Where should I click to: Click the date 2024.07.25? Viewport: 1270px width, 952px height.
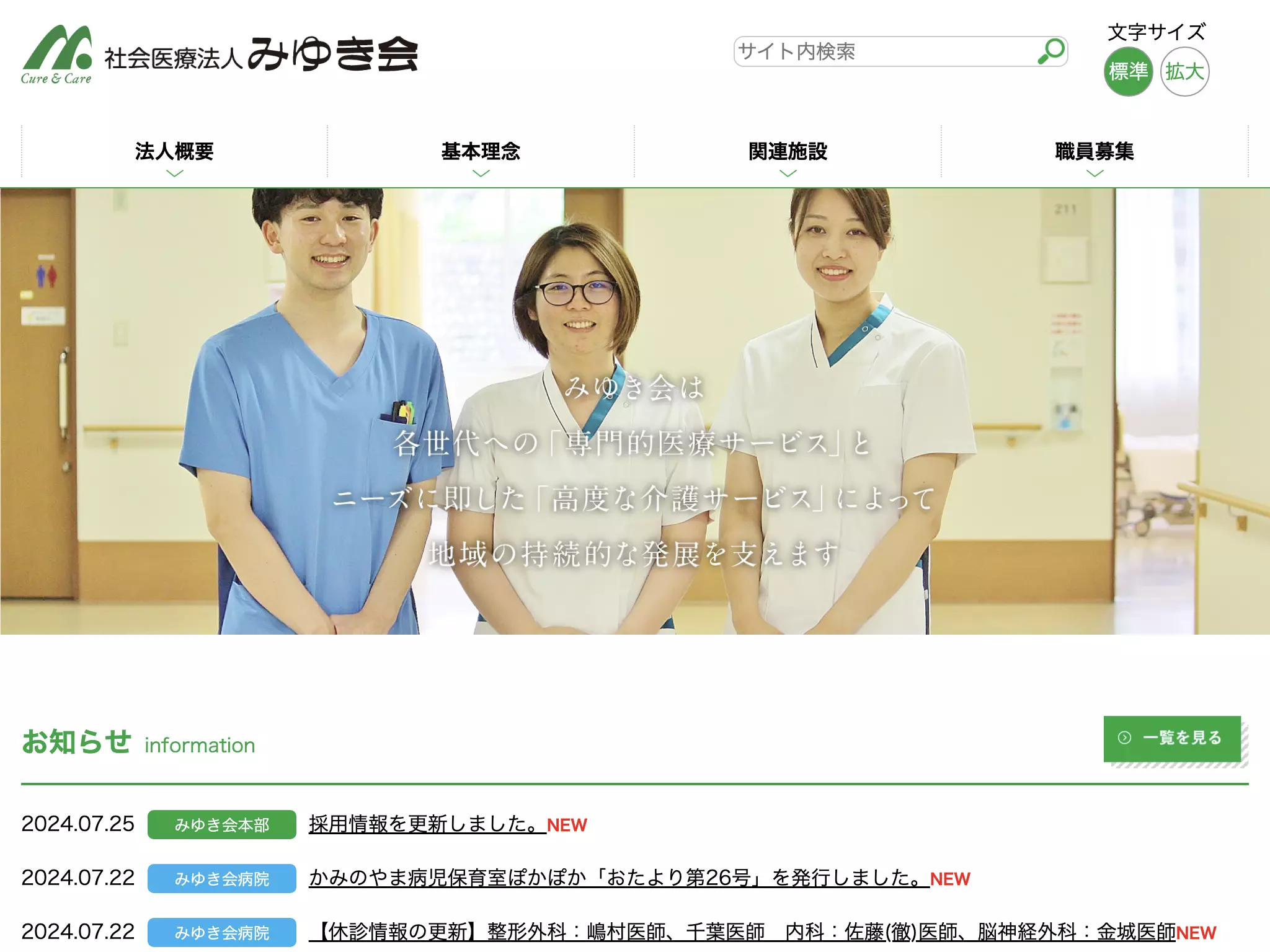[78, 824]
